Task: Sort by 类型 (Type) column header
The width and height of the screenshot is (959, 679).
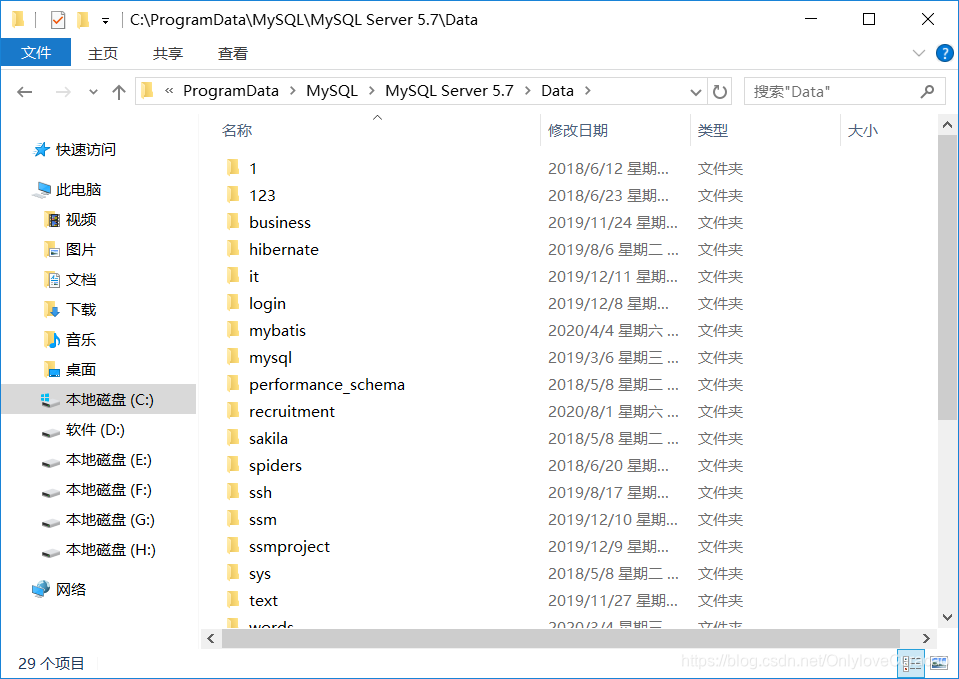Action: tap(713, 130)
